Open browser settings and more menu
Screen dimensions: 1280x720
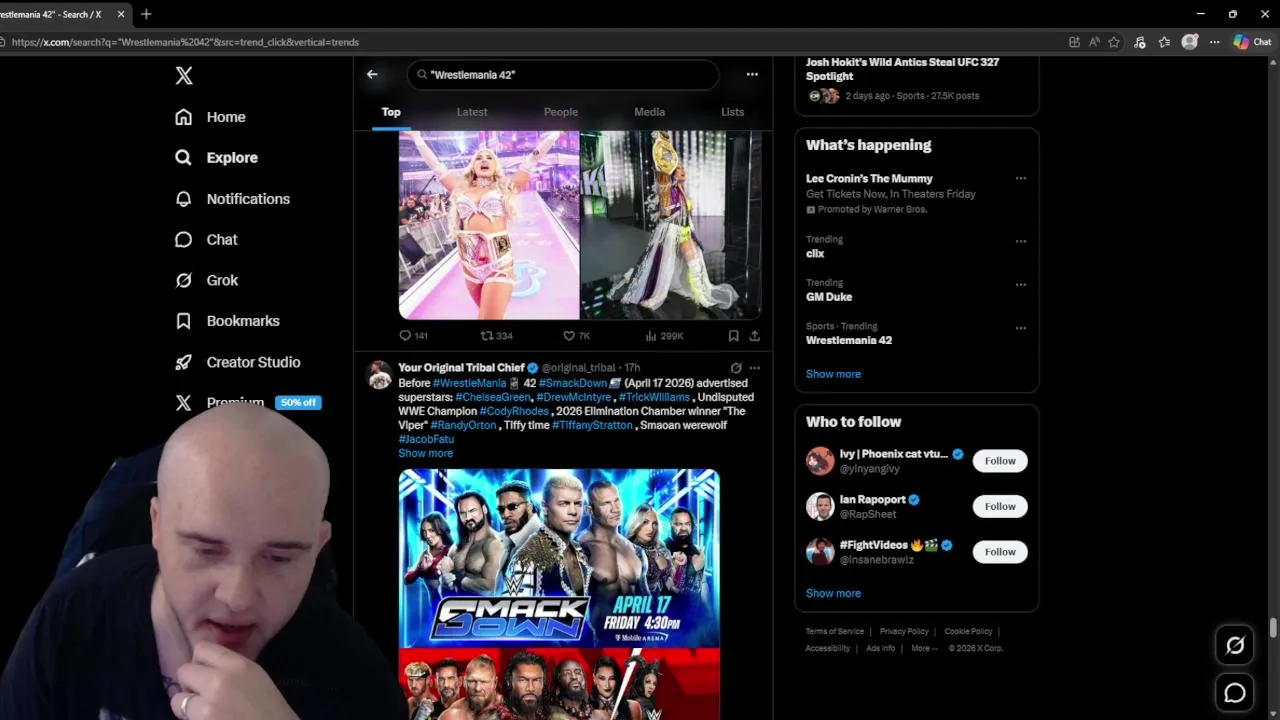point(1214,42)
